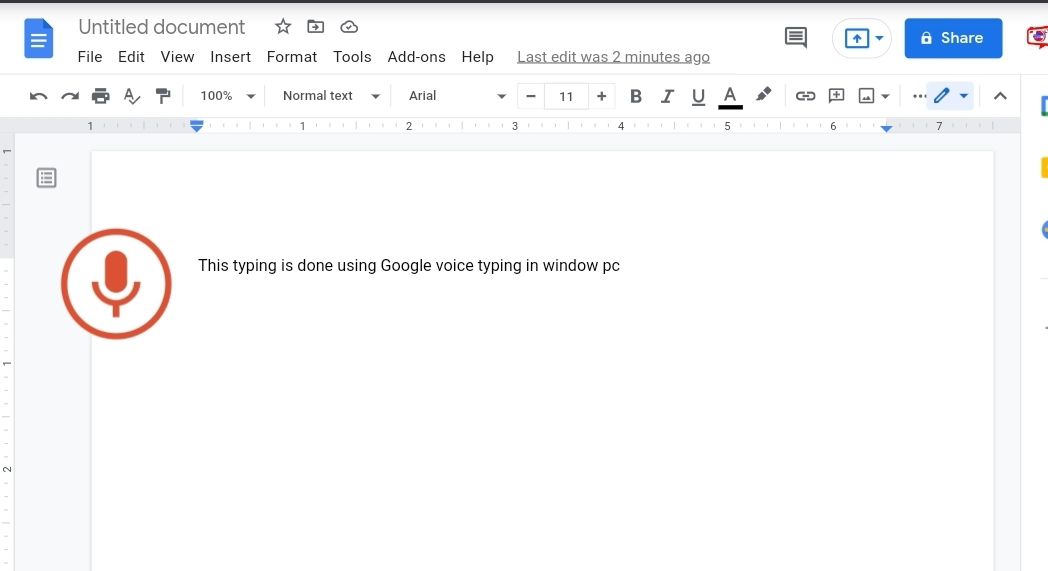The height and width of the screenshot is (571, 1048).
Task: Expand the Insert image dropdown arrow
Action: click(x=885, y=97)
